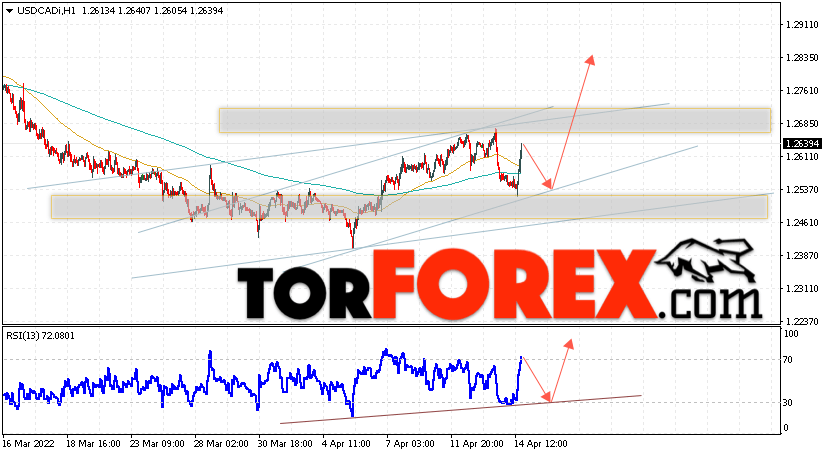Select the brown RSI support trendline
Screen dimensions: 826x455
click(x=461, y=409)
